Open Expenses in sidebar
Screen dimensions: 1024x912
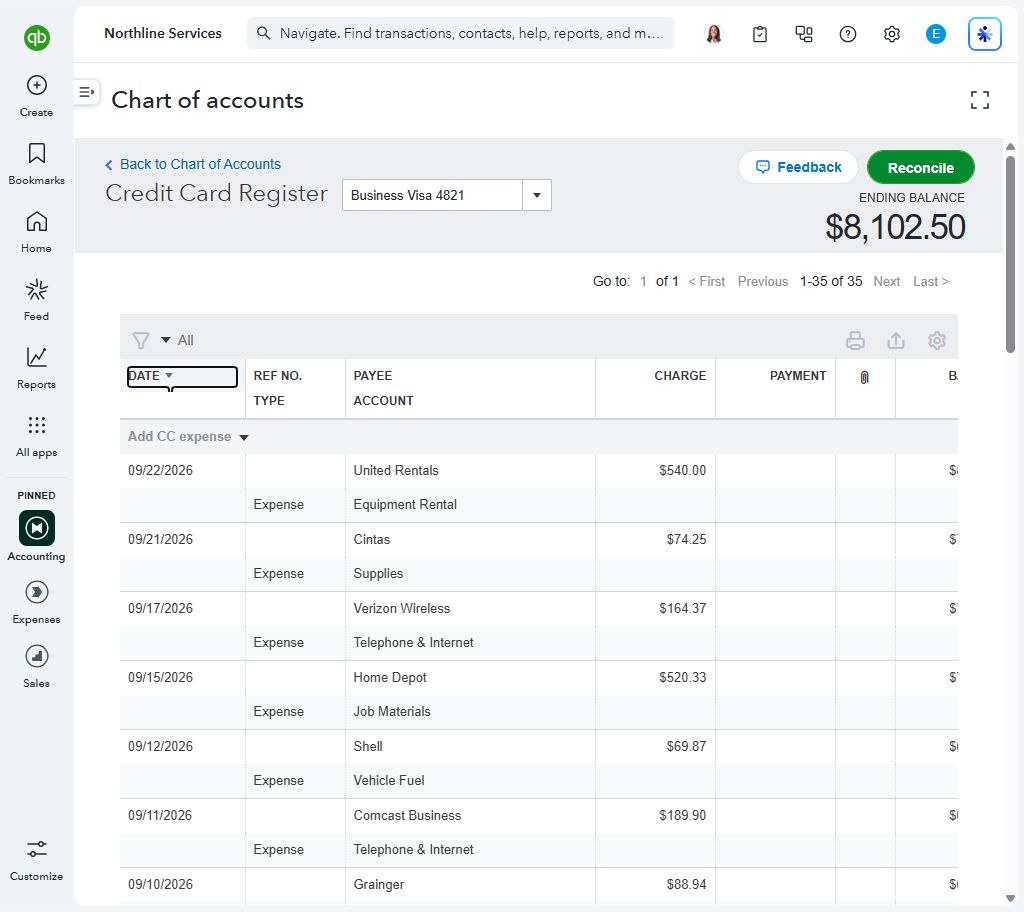[x=37, y=602]
